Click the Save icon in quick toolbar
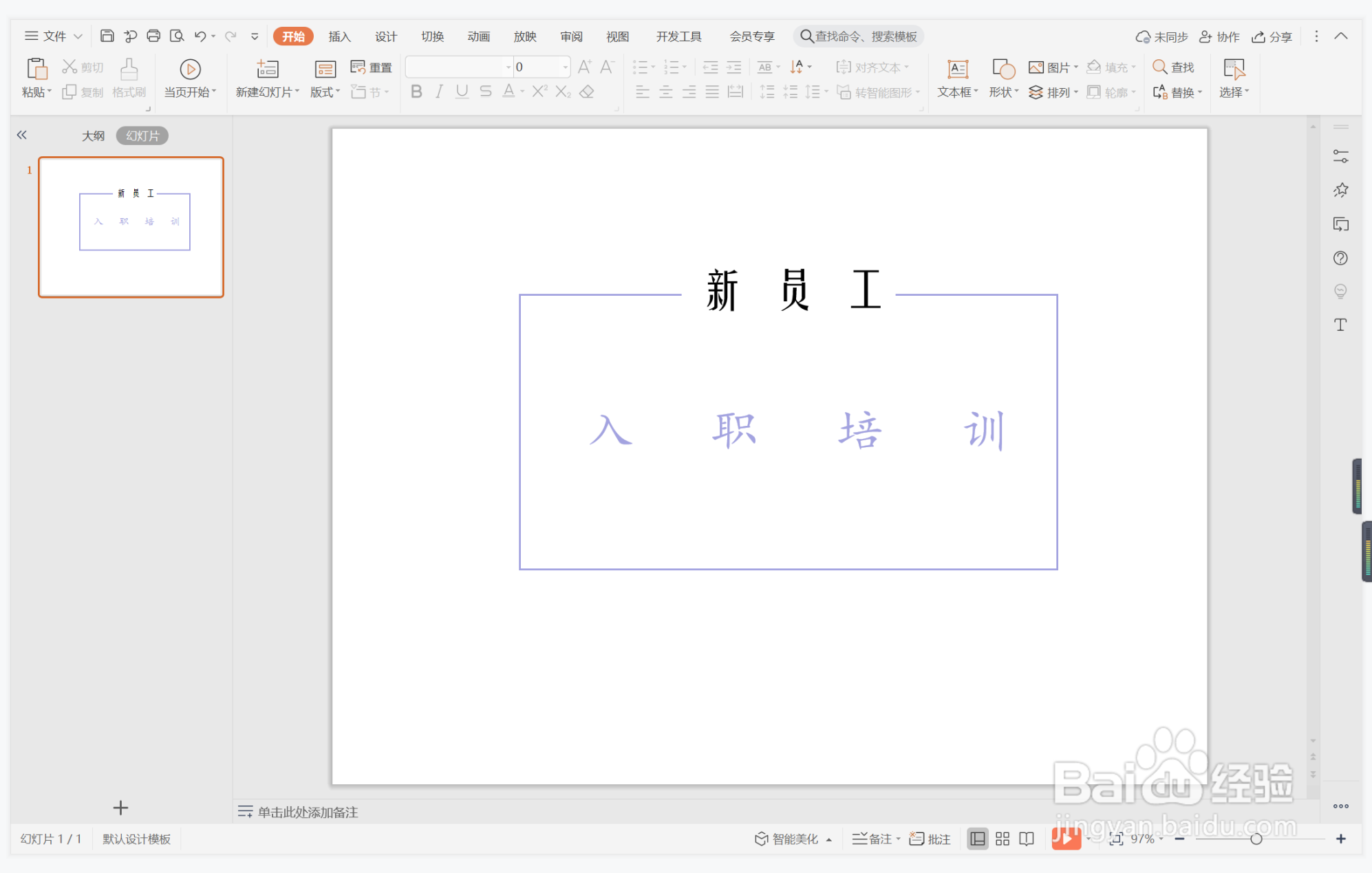The height and width of the screenshot is (873, 1372). pos(107,36)
